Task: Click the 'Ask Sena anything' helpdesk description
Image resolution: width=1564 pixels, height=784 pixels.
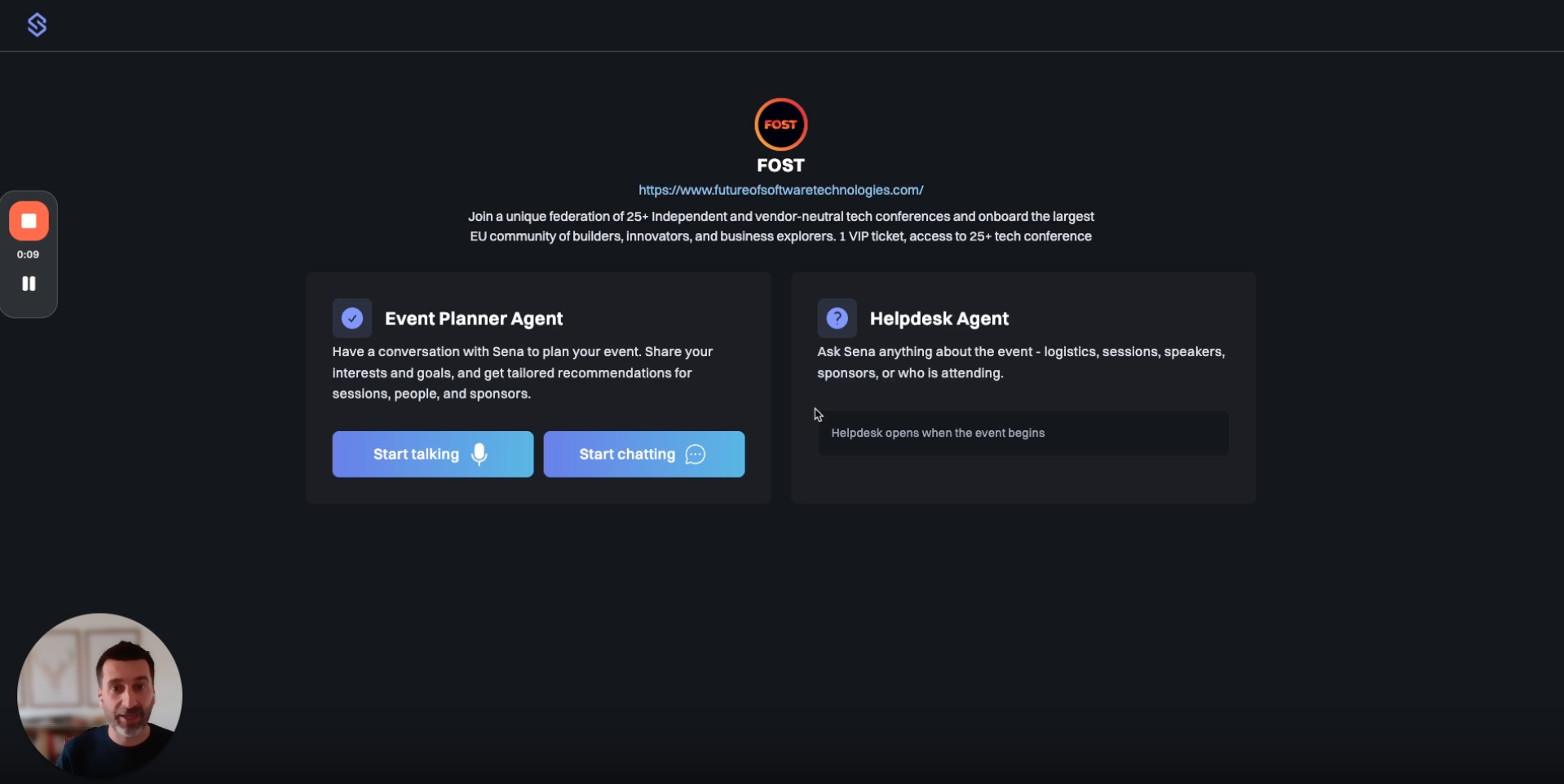Action: tap(1021, 362)
